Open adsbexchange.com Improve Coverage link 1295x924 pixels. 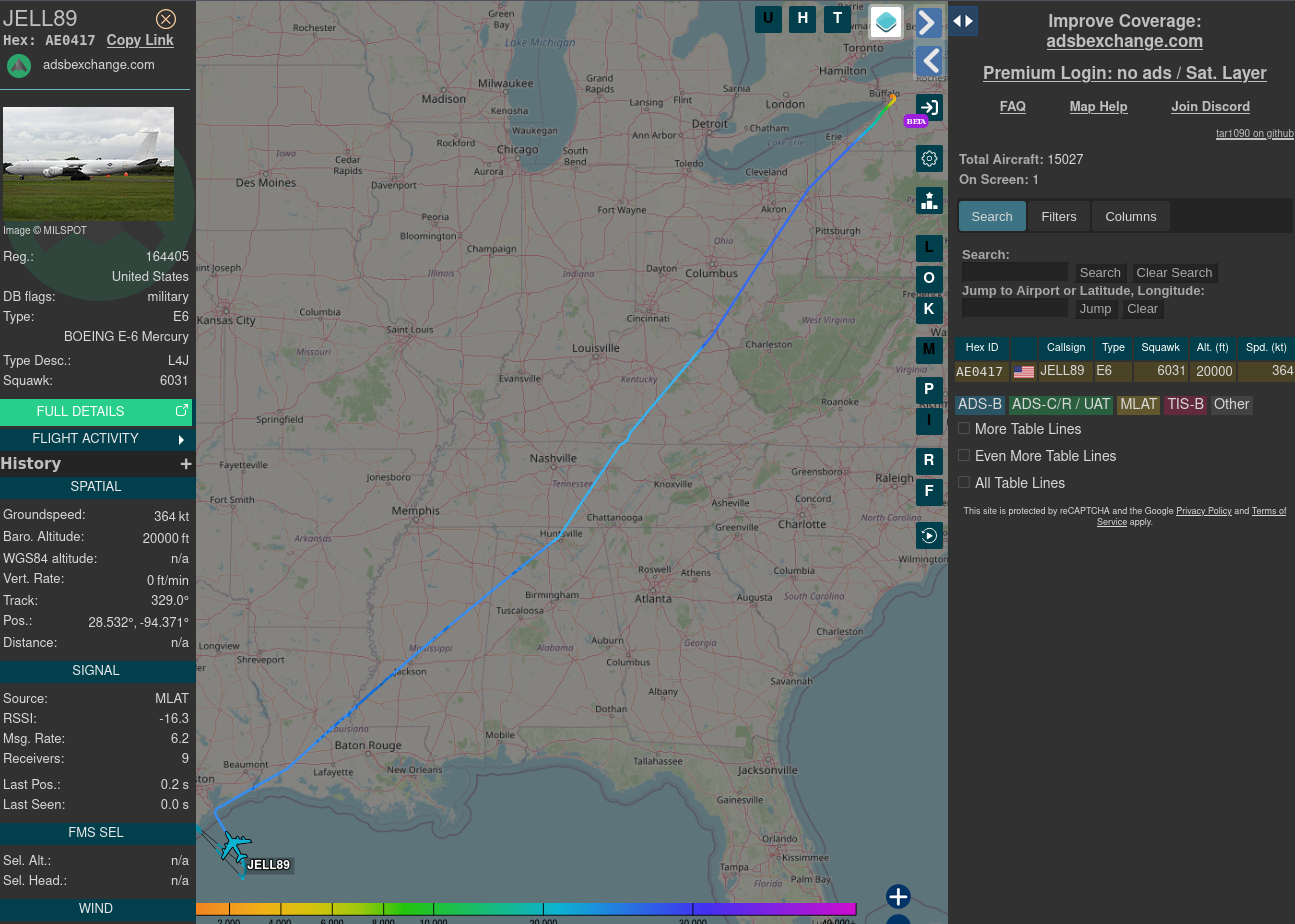[x=1125, y=41]
